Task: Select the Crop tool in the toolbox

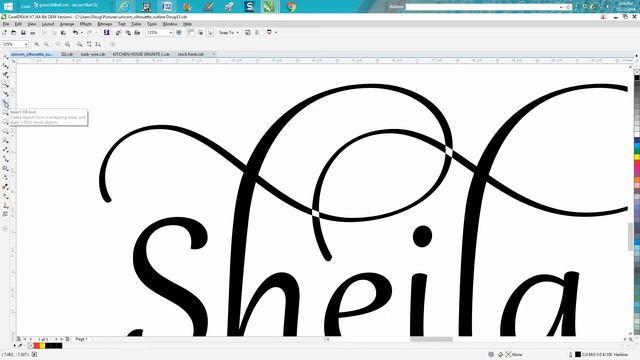Action: pyautogui.click(x=5, y=75)
